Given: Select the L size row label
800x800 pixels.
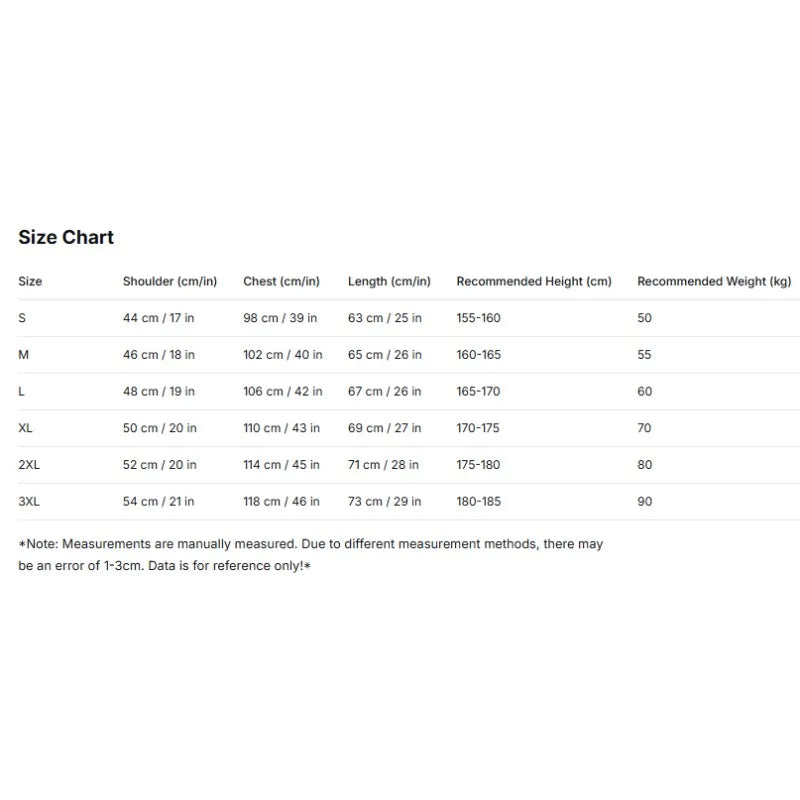Looking at the screenshot, I should coord(21,391).
